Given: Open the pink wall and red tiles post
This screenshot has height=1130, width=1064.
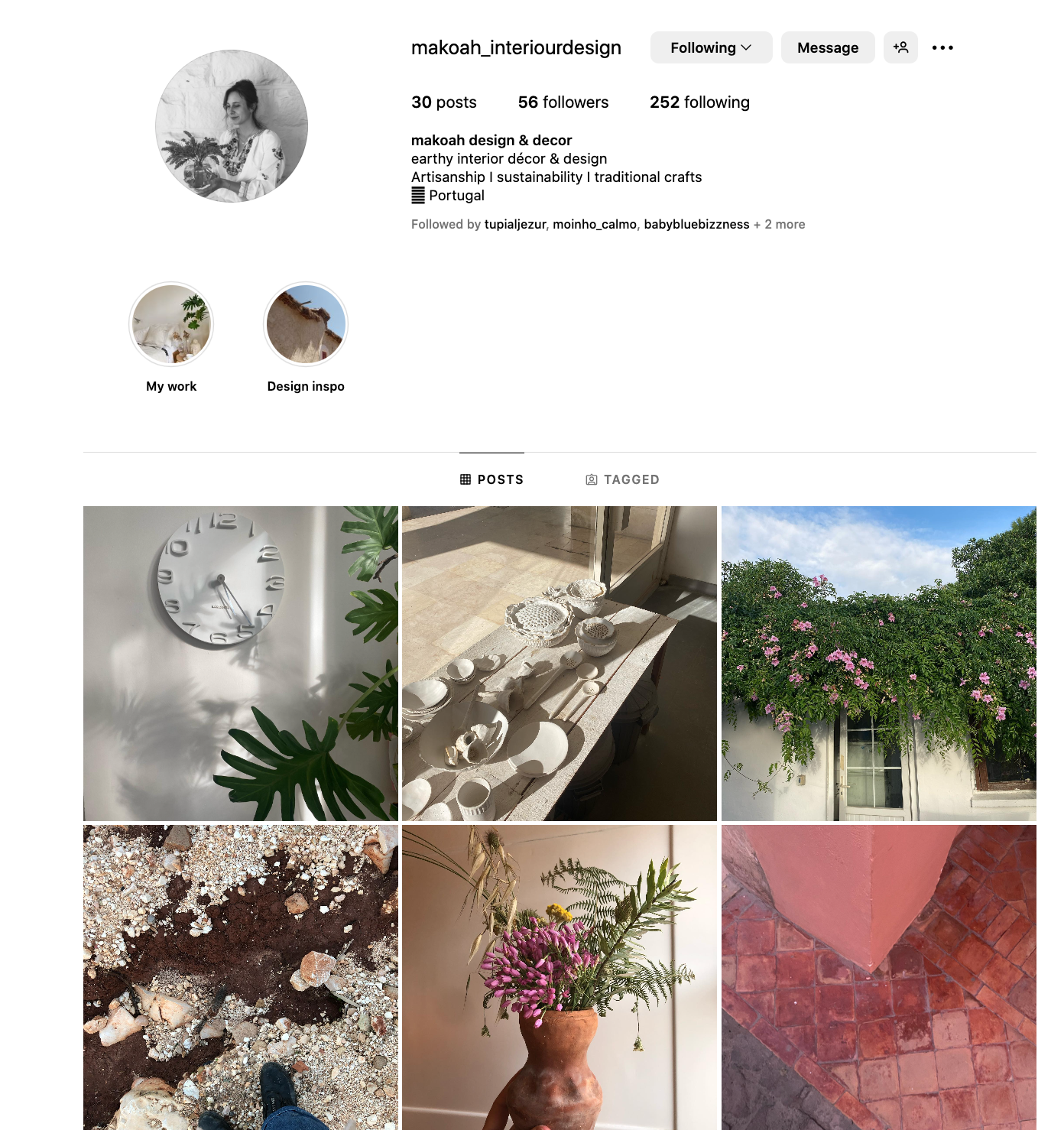Looking at the screenshot, I should [879, 977].
